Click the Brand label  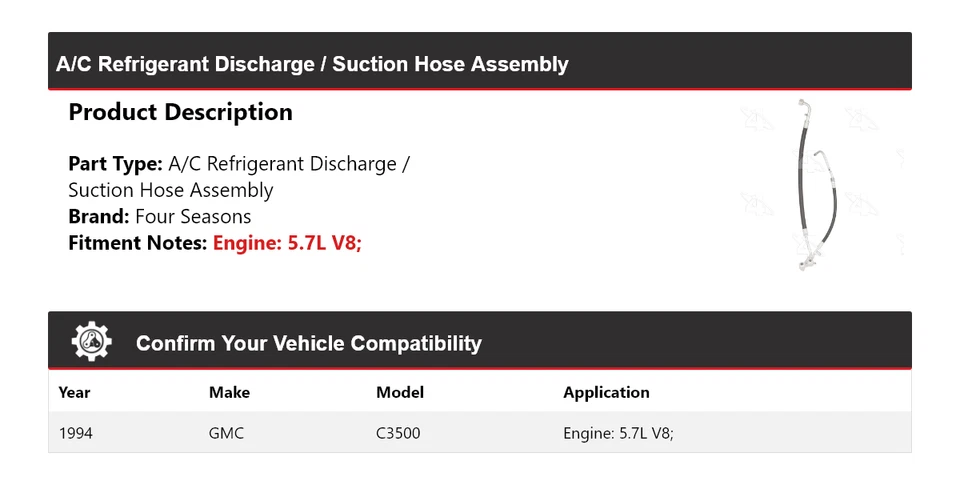pyautogui.click(x=98, y=216)
